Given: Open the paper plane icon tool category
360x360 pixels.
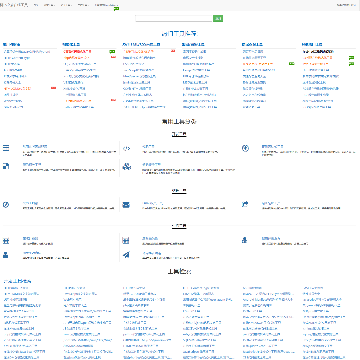Looking at the screenshot, I should coord(126,255).
